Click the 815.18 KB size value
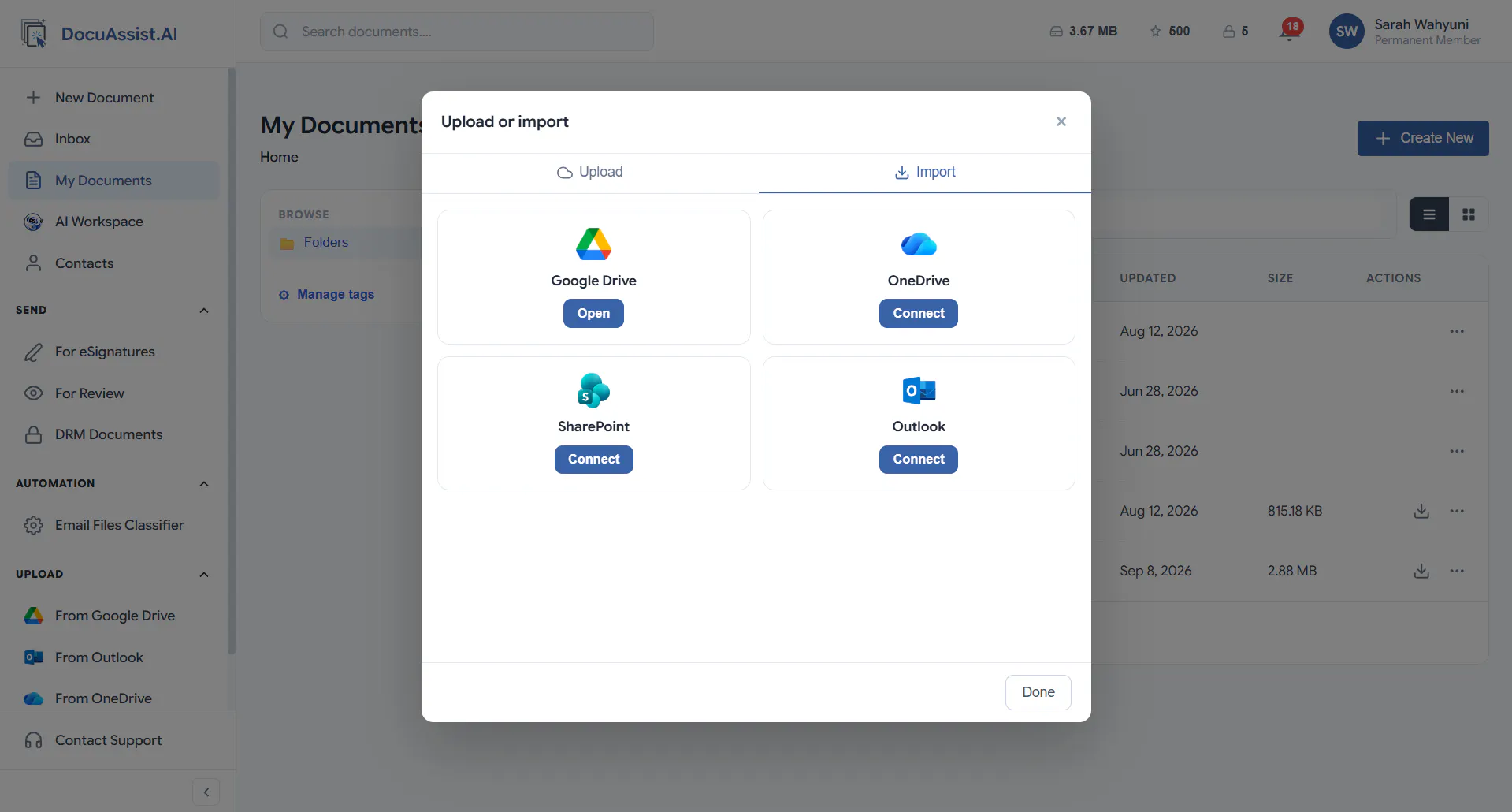The image size is (1512, 812). [1295, 511]
